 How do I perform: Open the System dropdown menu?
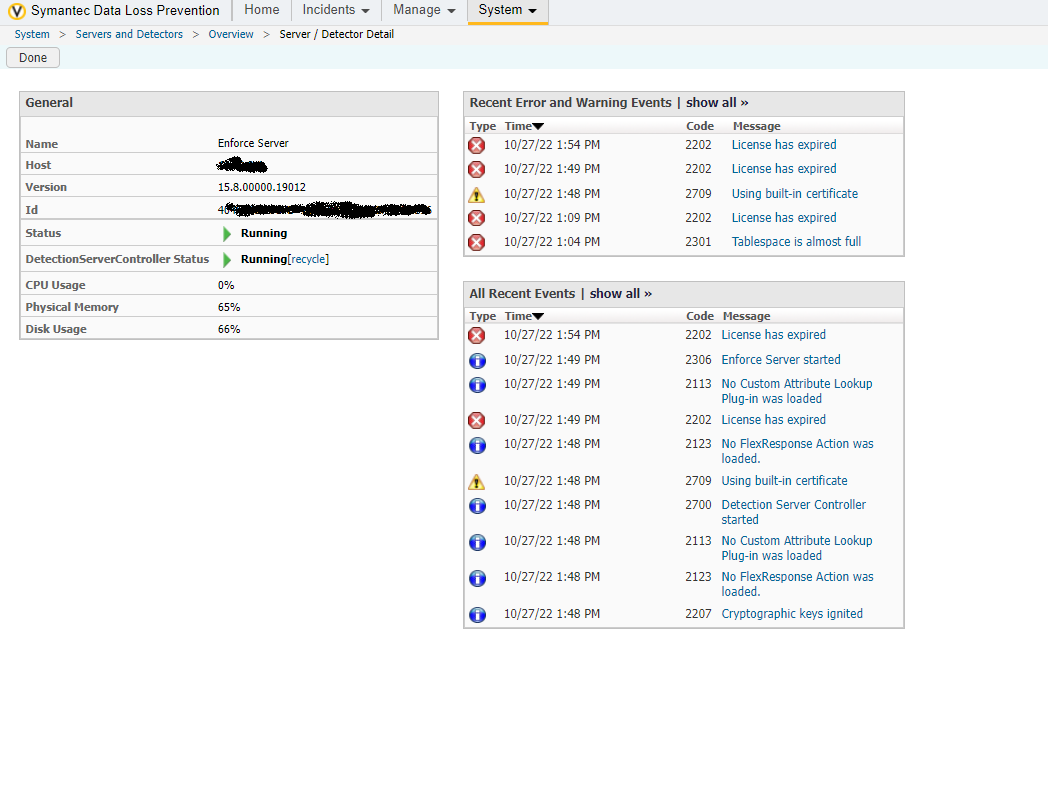(x=507, y=10)
